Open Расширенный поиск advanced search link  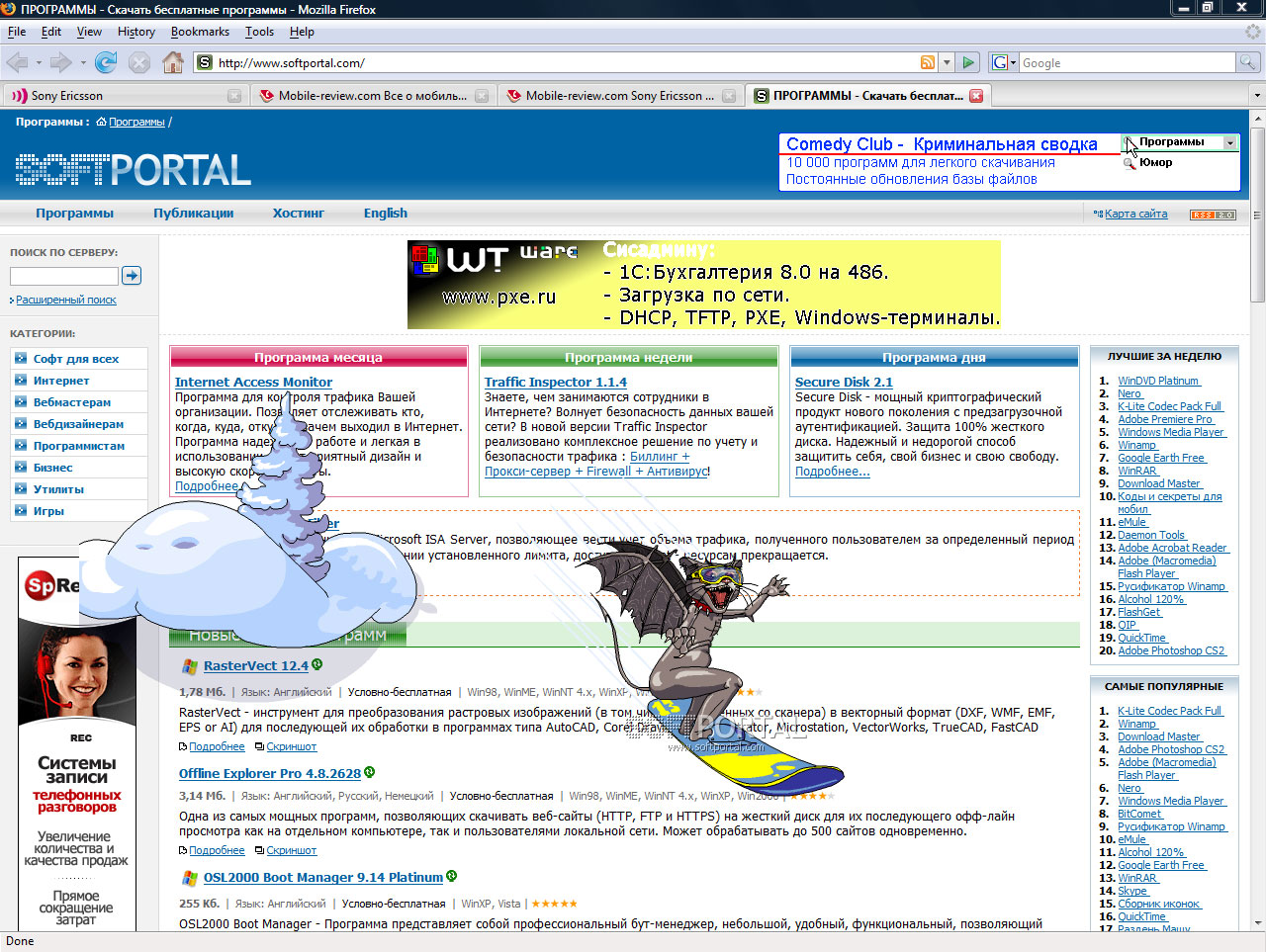(x=66, y=300)
